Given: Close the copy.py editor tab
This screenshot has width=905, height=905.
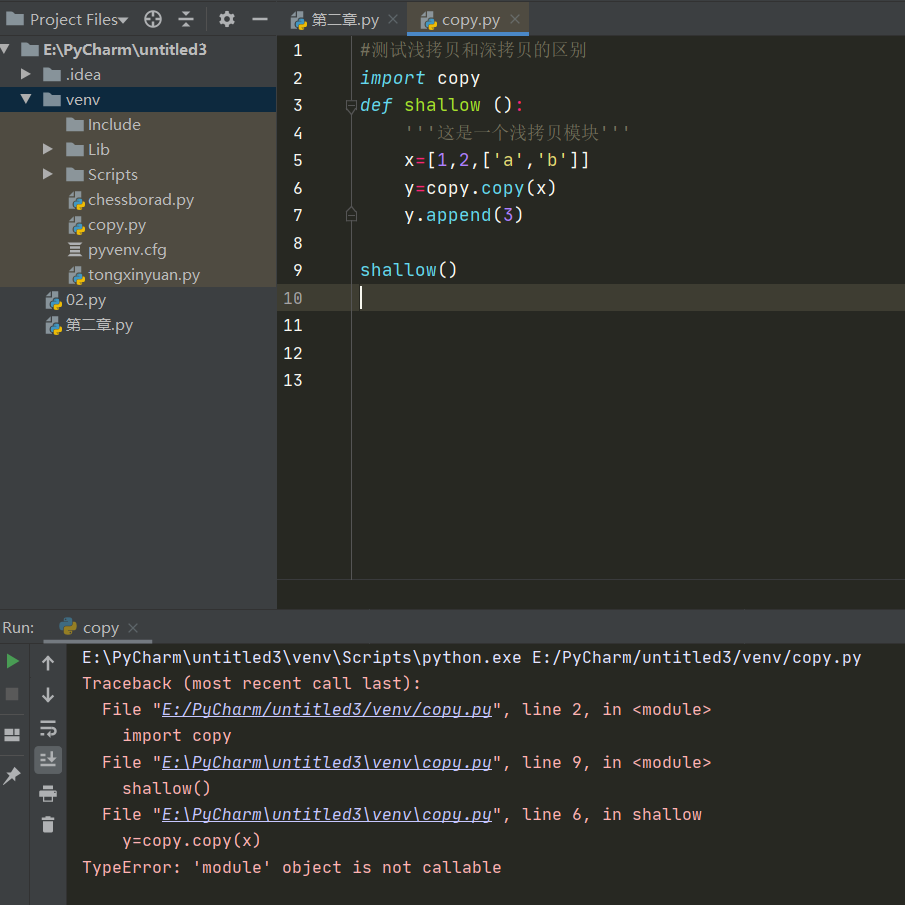Looking at the screenshot, I should click(x=515, y=19).
